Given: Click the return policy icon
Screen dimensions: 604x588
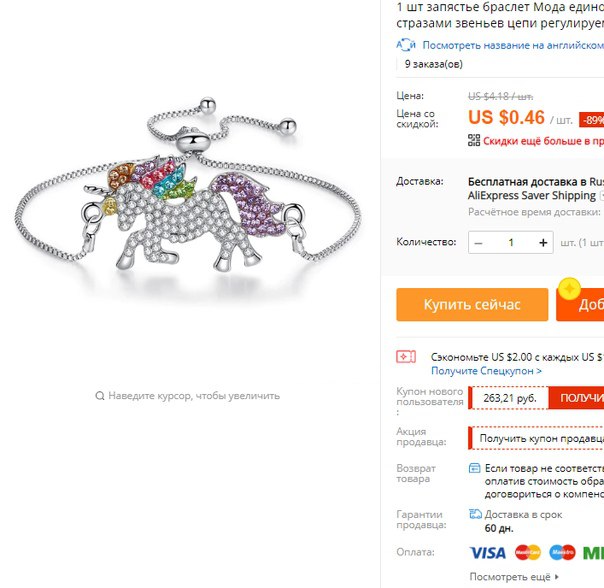Looking at the screenshot, I should point(474,468).
